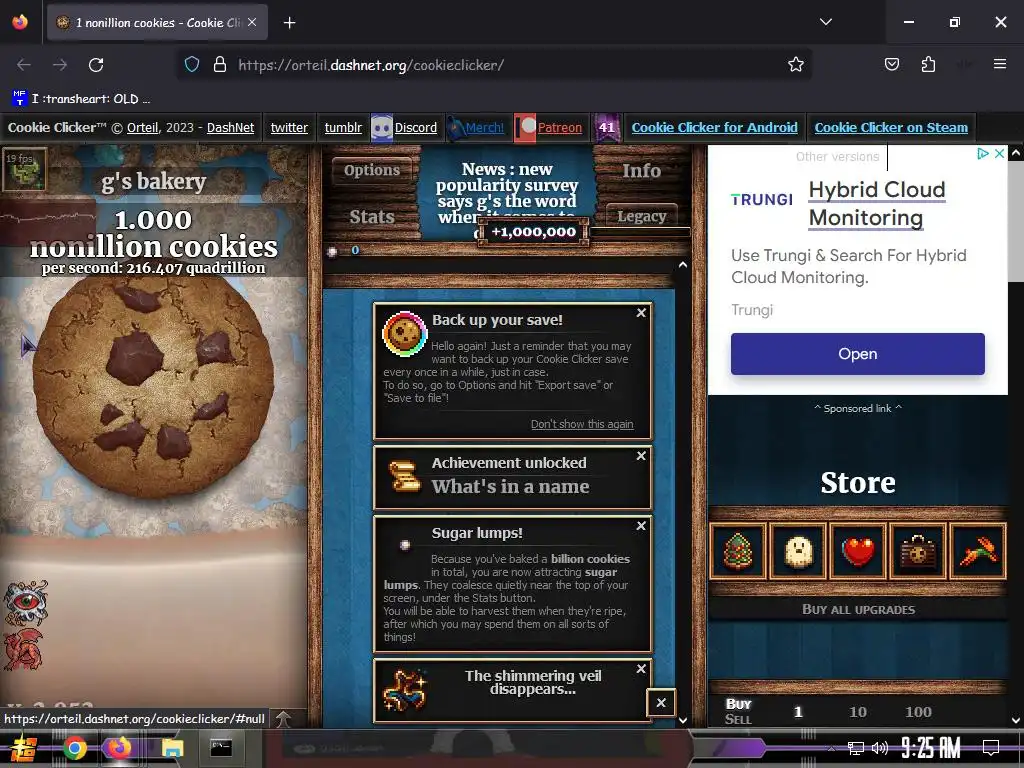The width and height of the screenshot is (1024, 768).
Task: Close the shimmering veil notification
Action: coord(641,669)
